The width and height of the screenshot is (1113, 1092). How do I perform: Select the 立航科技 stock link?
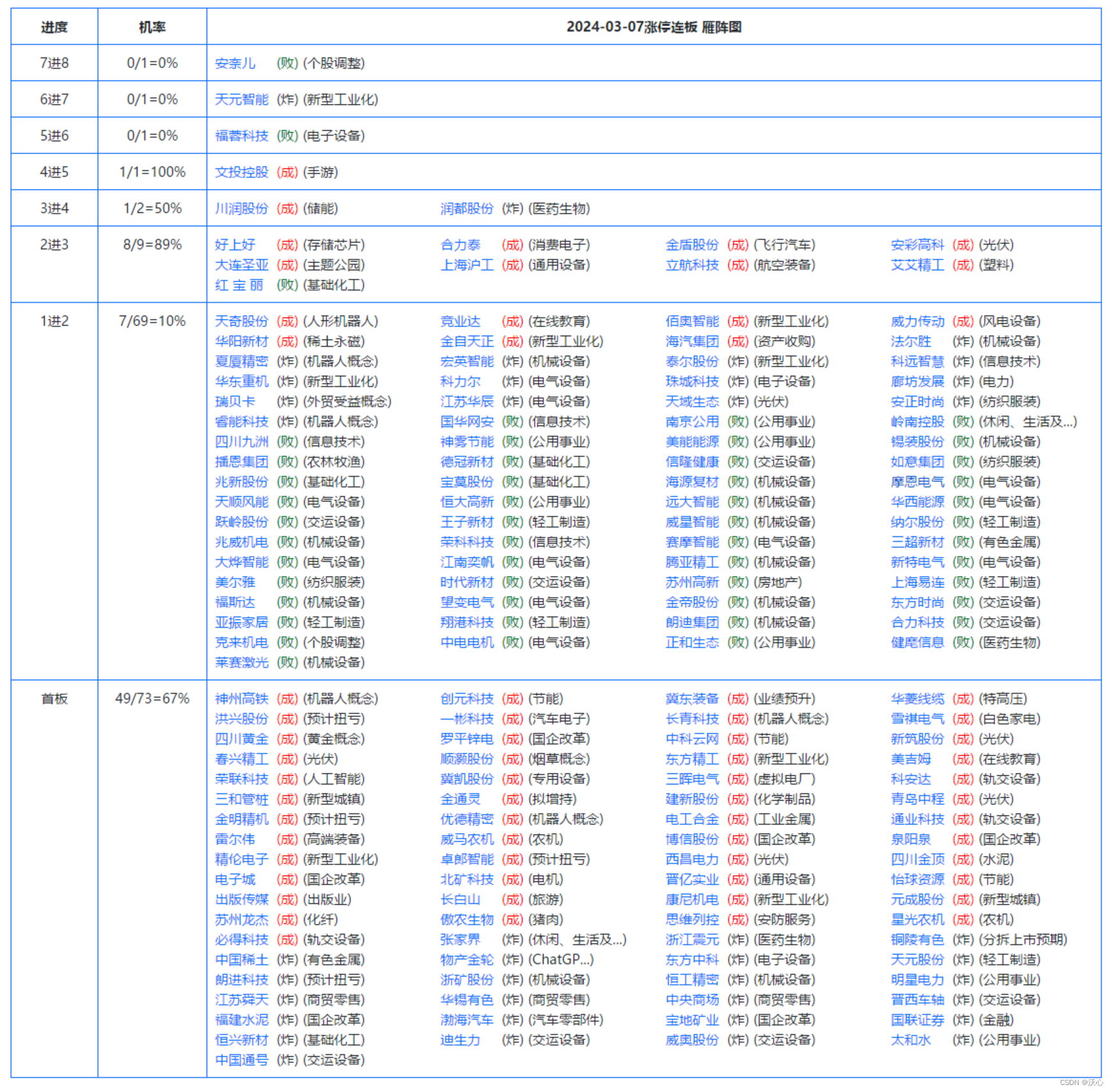point(692,265)
